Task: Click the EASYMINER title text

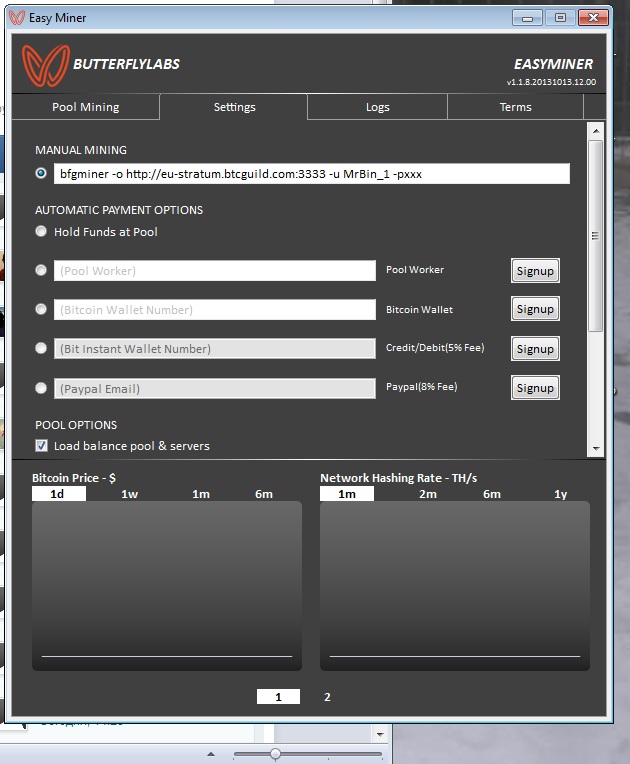Action: point(554,64)
